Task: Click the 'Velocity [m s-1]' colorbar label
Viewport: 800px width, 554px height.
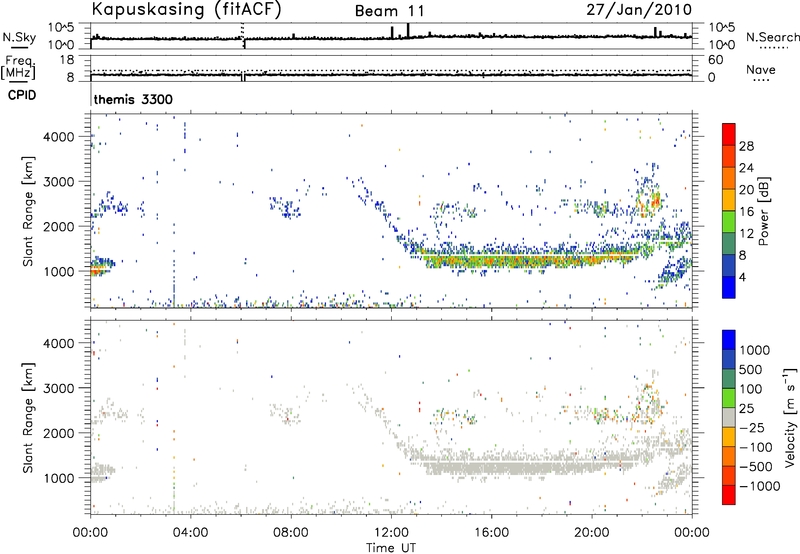Action: point(790,417)
